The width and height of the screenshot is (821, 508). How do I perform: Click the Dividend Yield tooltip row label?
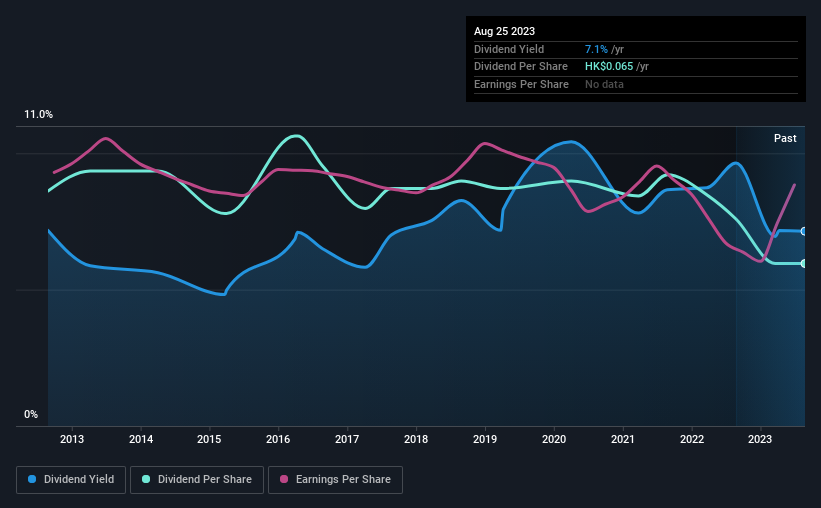coord(509,49)
